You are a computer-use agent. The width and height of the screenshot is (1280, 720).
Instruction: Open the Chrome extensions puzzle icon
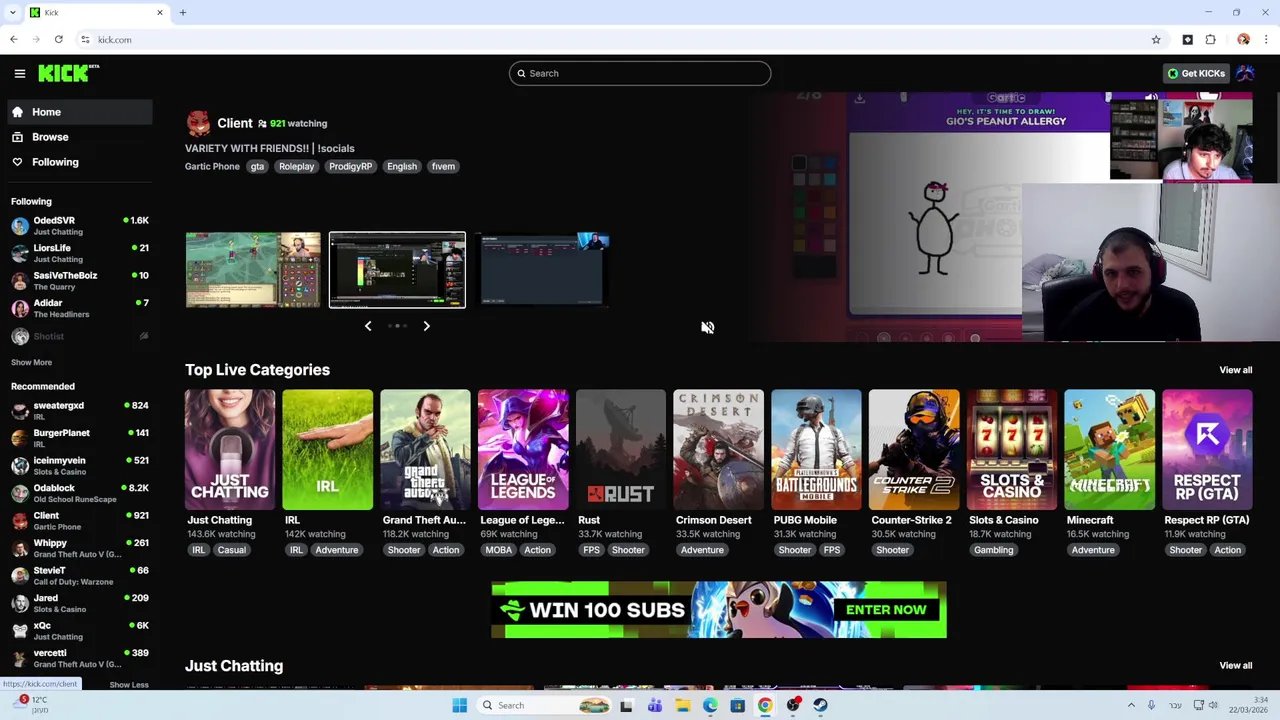1210,40
